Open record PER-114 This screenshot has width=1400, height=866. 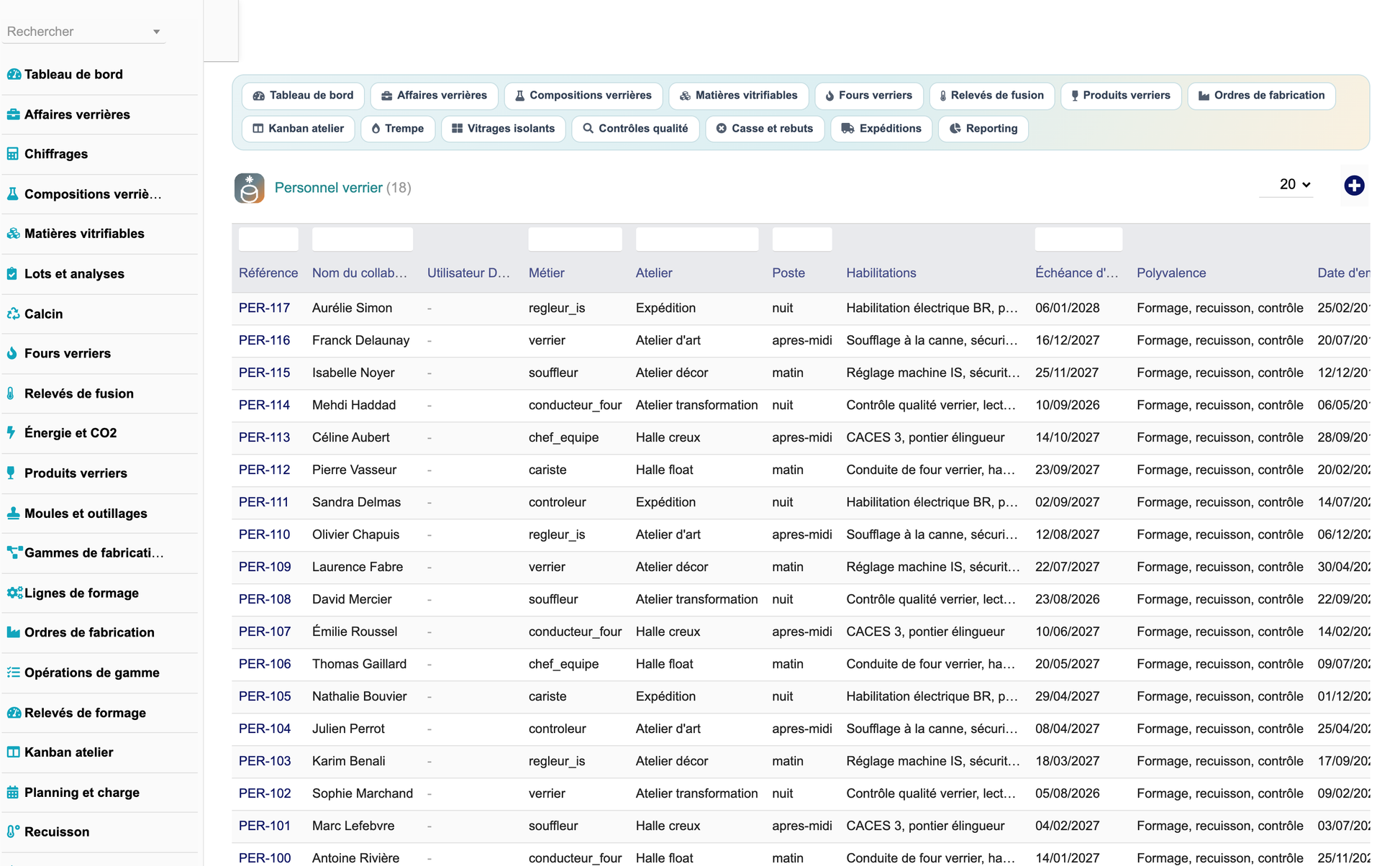click(x=264, y=405)
